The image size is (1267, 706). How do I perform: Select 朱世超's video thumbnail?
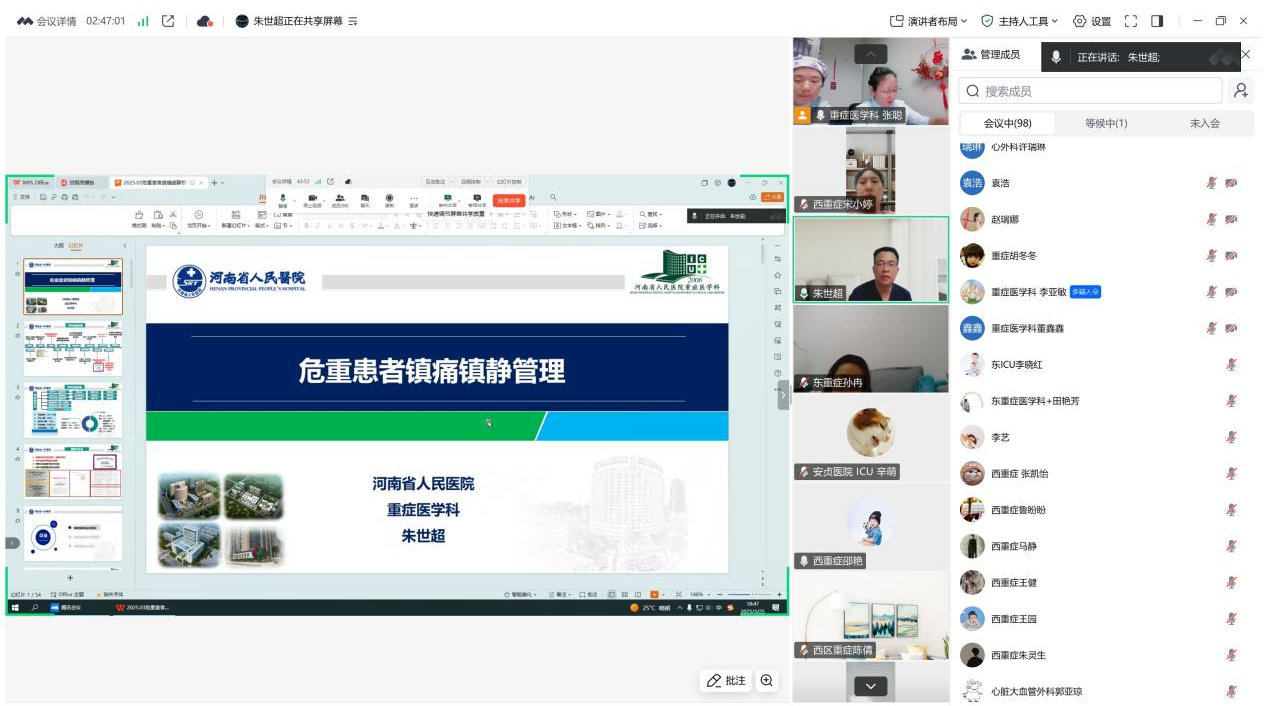tap(870, 260)
